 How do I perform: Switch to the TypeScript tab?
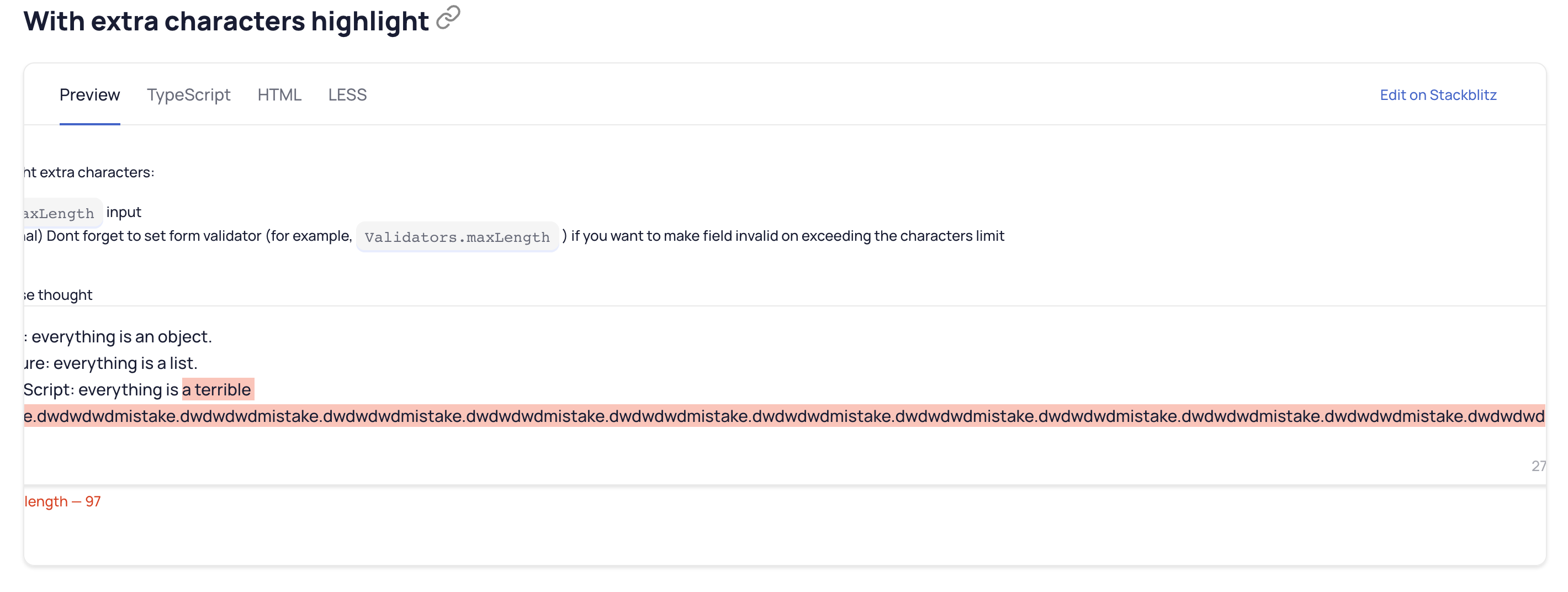point(188,95)
